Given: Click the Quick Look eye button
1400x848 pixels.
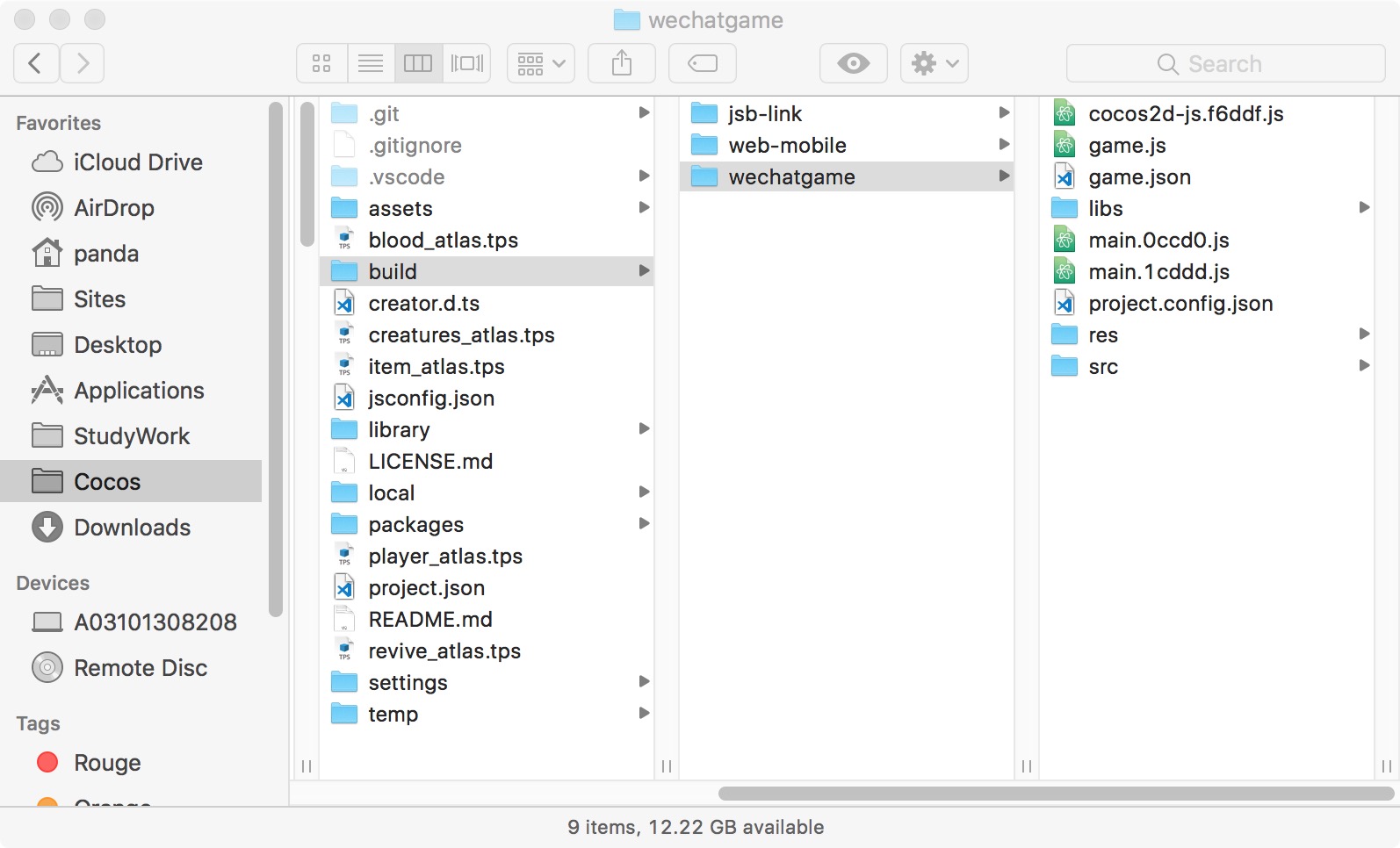Looking at the screenshot, I should coord(854,63).
